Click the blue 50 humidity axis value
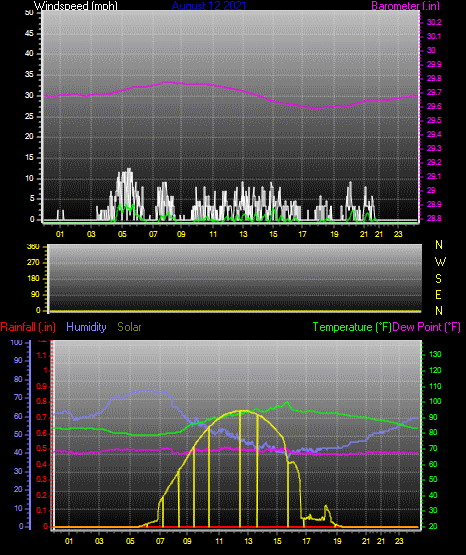The image size is (466, 555). (18, 434)
